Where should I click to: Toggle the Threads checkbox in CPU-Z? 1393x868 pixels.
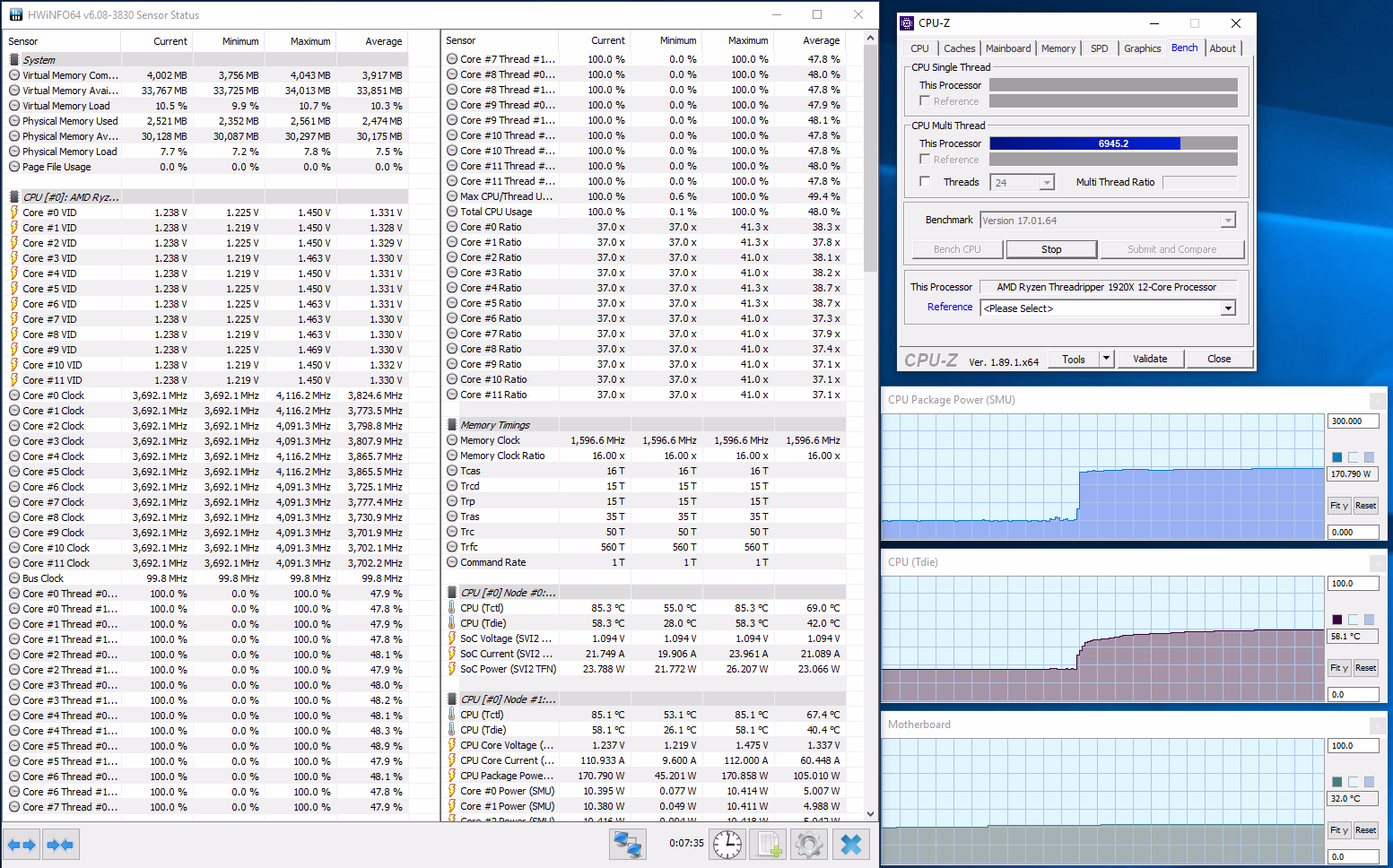pyautogui.click(x=925, y=182)
